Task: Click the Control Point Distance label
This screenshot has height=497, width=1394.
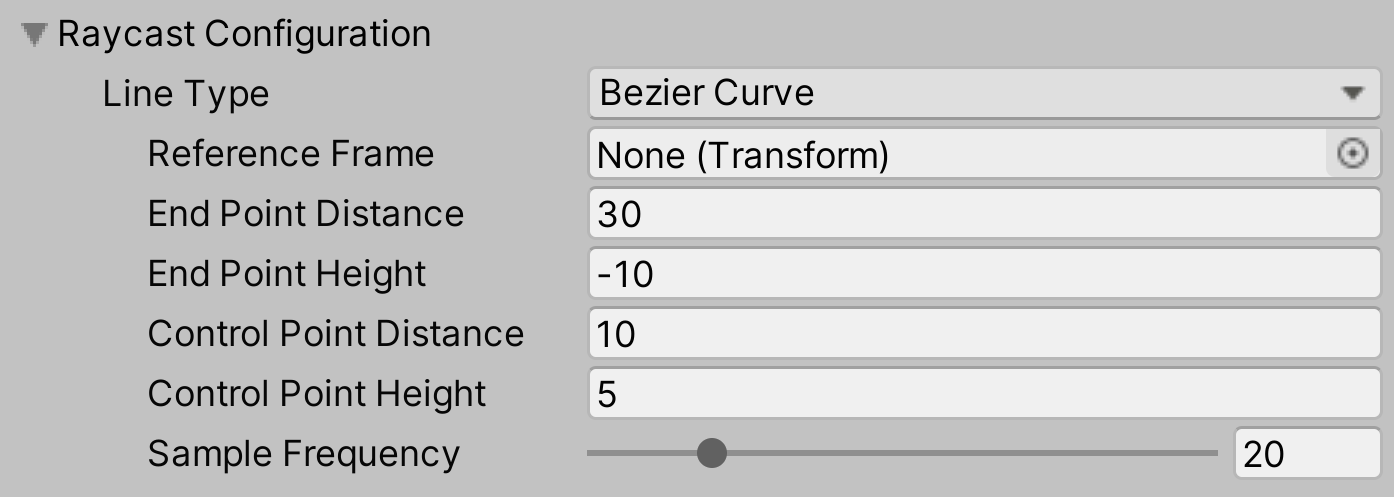Action: point(336,334)
